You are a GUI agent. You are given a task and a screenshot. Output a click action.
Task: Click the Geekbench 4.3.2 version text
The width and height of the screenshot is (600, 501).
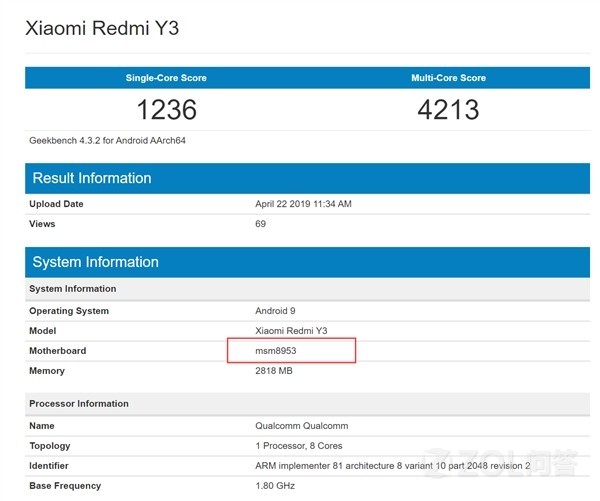coord(107,140)
